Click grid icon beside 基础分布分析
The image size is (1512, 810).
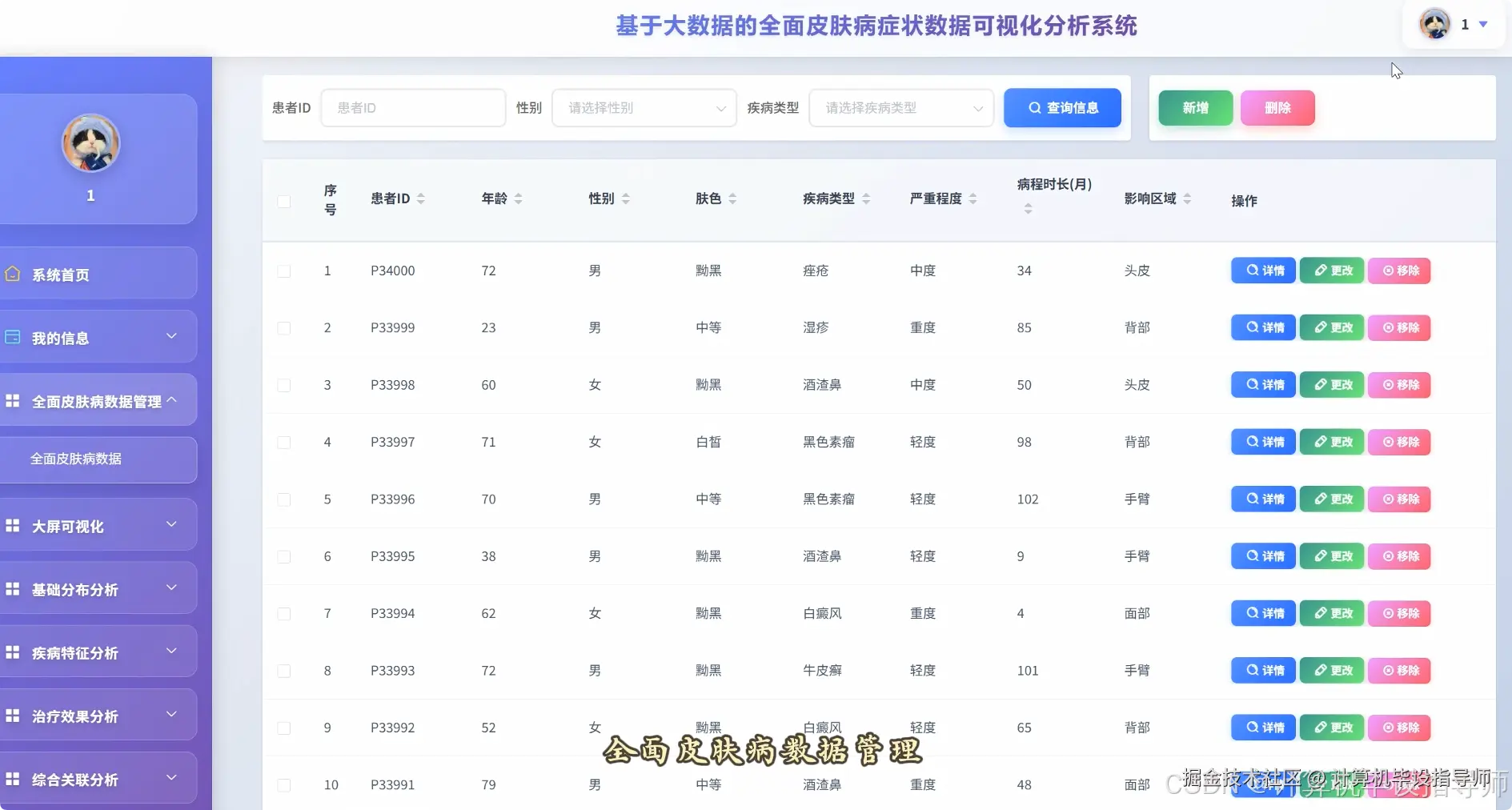click(x=12, y=589)
